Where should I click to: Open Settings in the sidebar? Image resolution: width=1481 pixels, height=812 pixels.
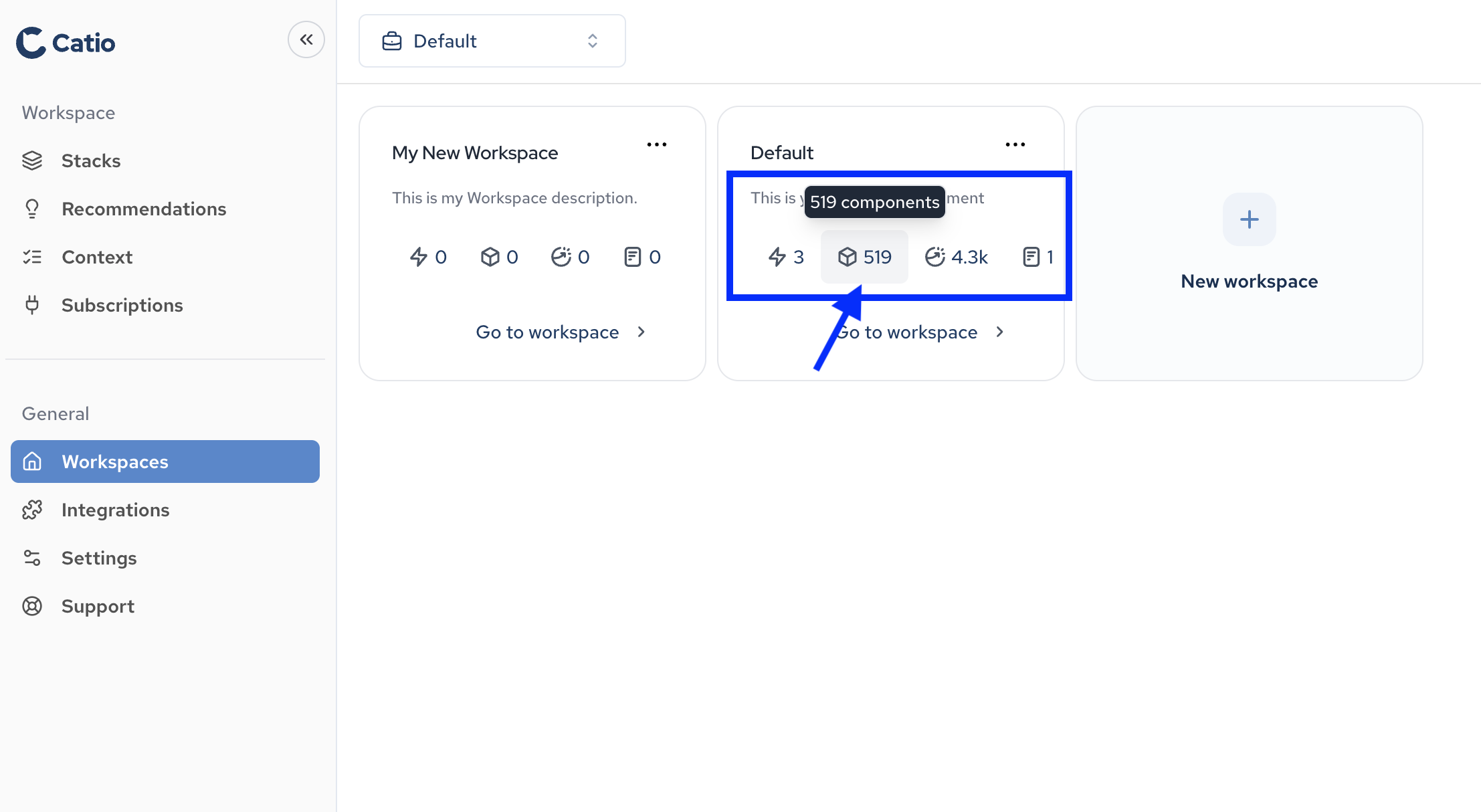coord(99,558)
